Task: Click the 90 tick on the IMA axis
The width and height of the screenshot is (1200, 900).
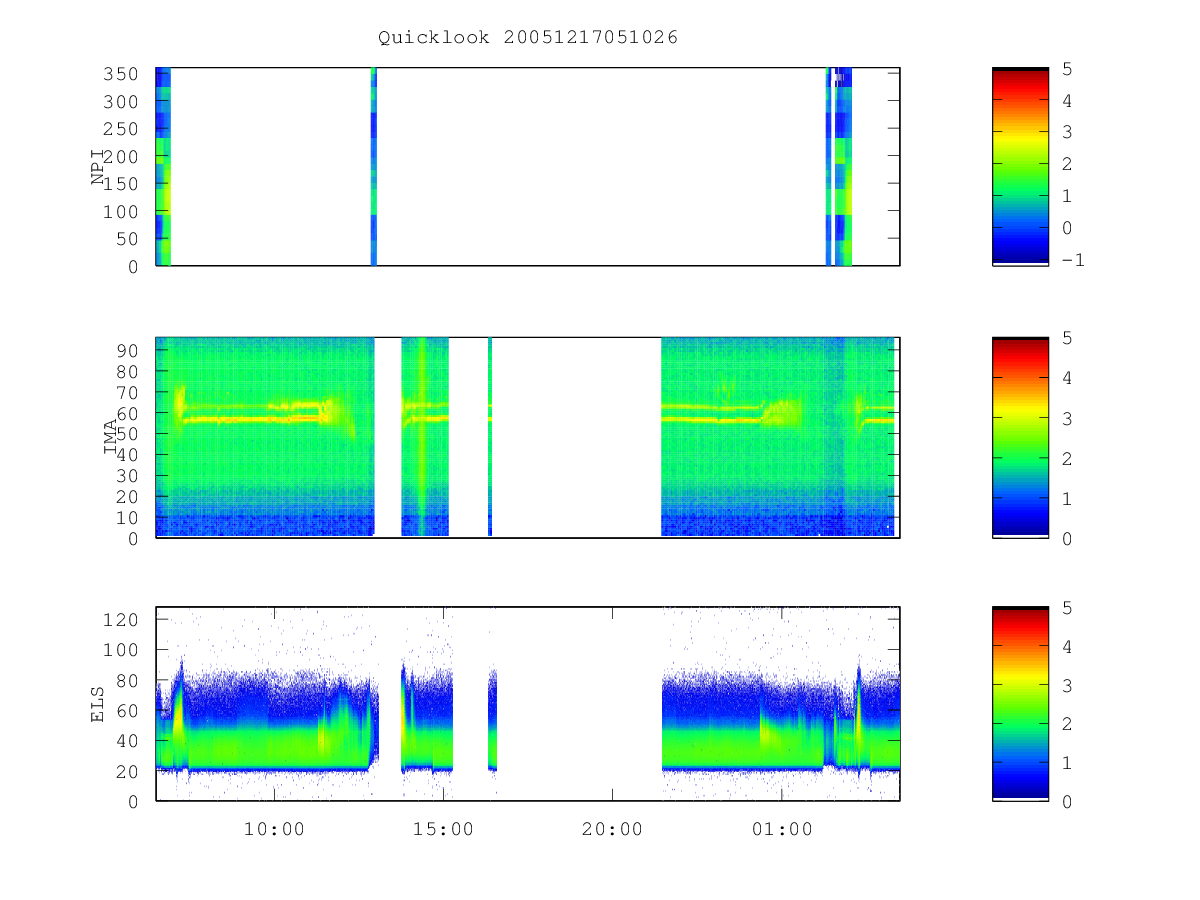Action: (128, 350)
